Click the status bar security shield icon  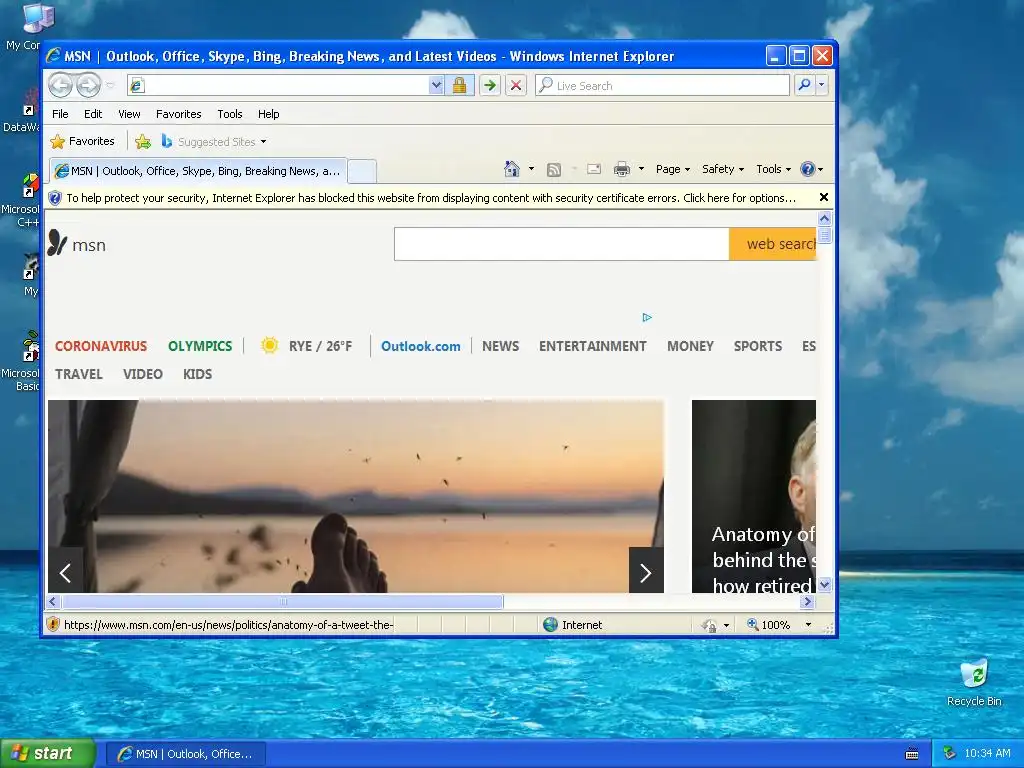tap(53, 624)
